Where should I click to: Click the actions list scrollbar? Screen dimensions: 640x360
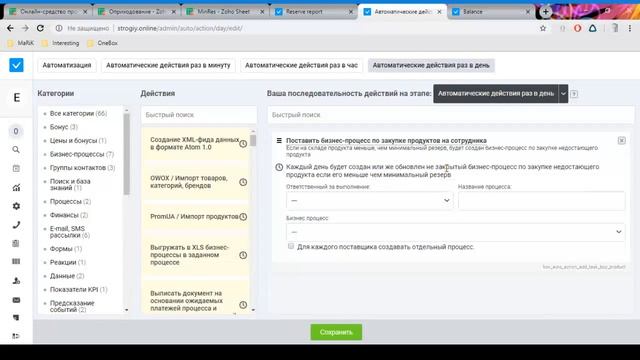coord(253,141)
